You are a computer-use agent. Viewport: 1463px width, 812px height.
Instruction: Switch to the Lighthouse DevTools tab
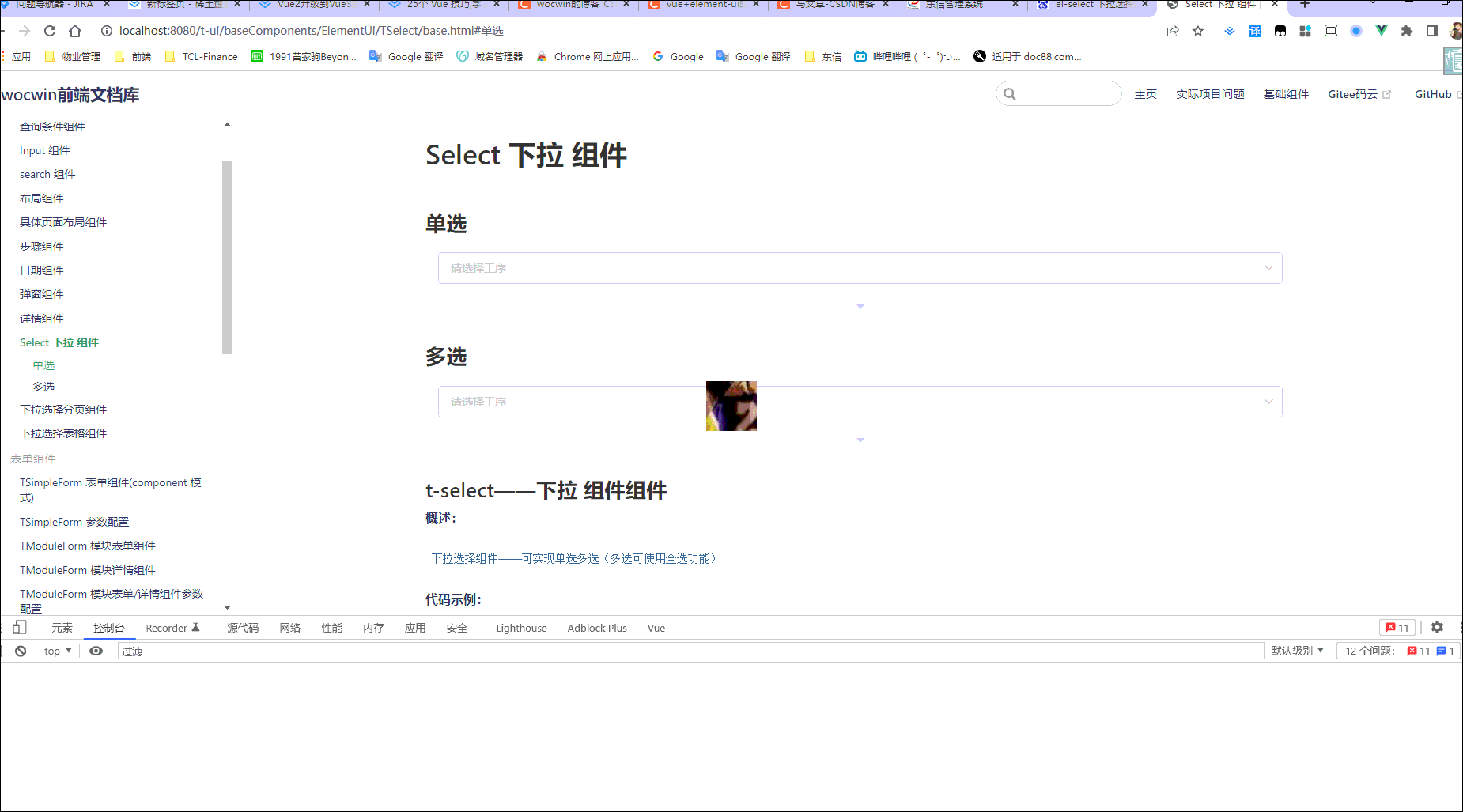(x=521, y=628)
